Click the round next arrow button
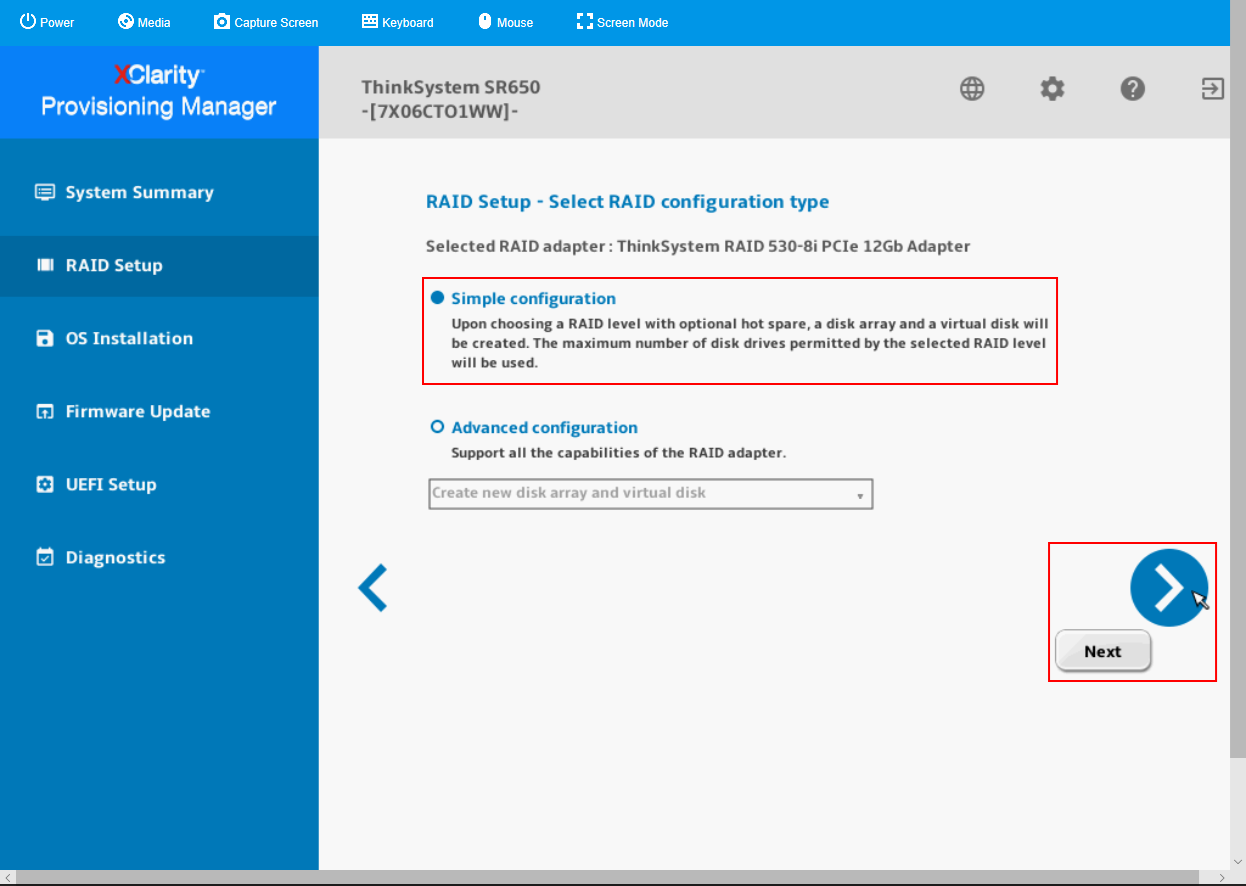 [x=1169, y=588]
